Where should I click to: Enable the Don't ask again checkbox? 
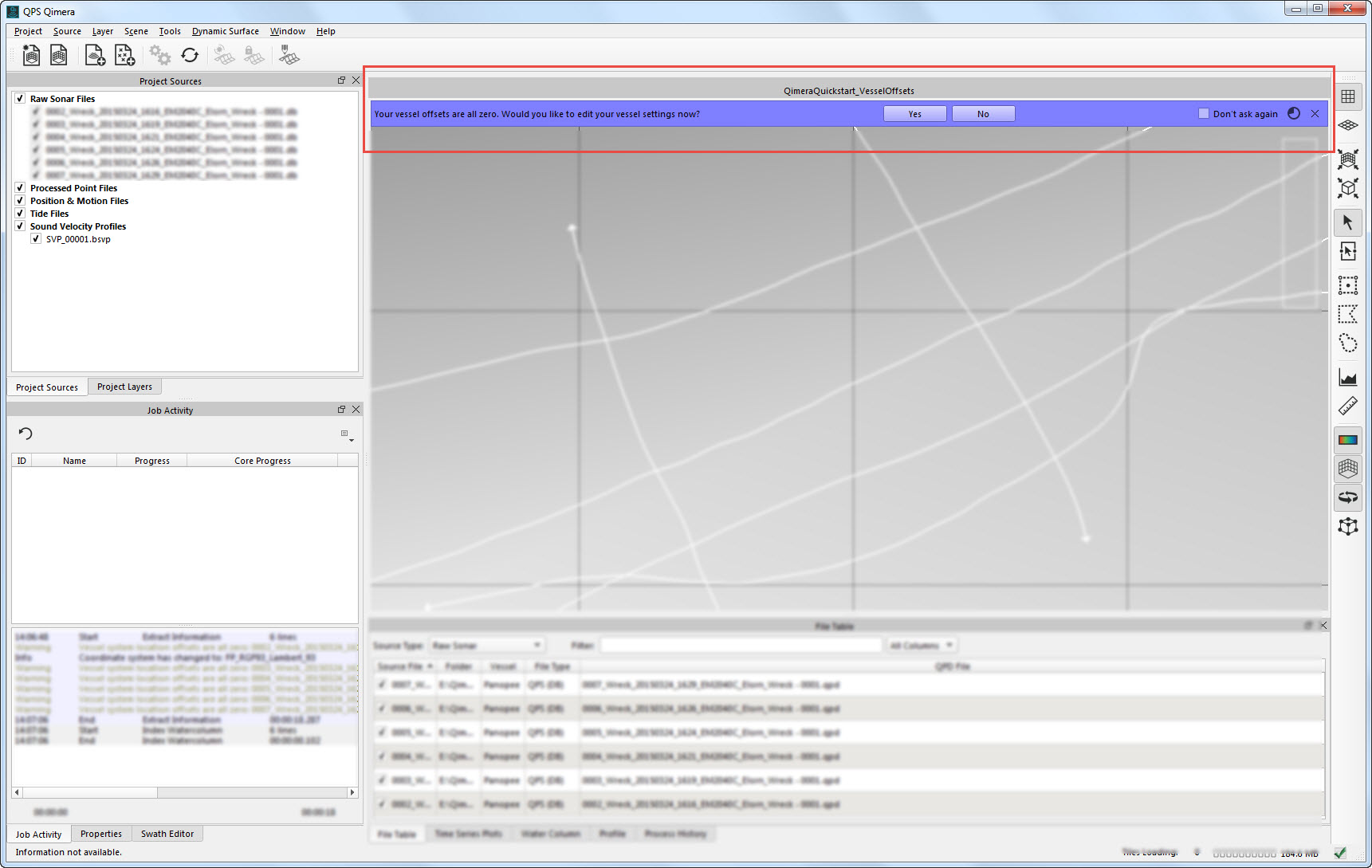[x=1204, y=114]
